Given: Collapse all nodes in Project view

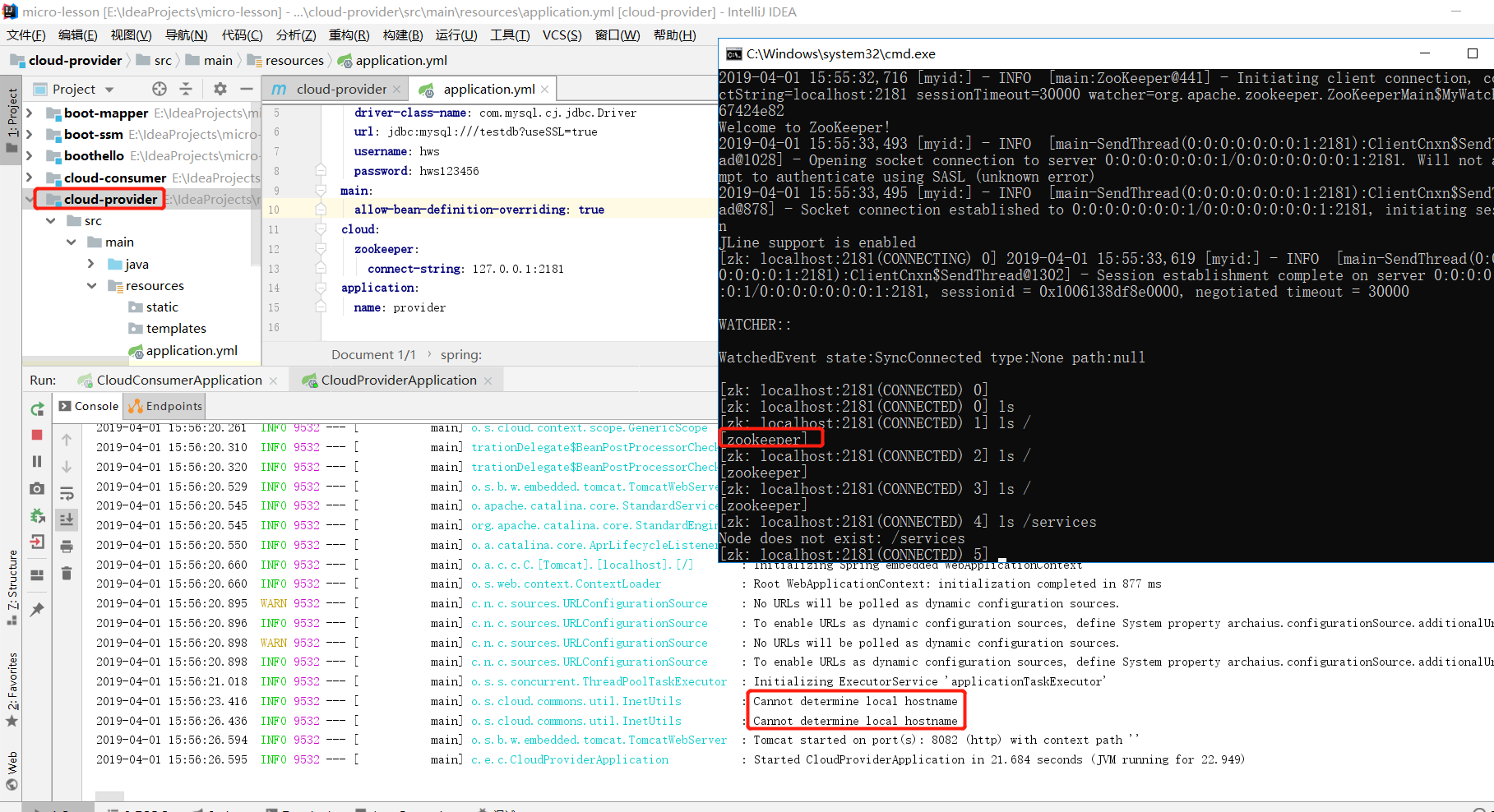Looking at the screenshot, I should click(187, 89).
